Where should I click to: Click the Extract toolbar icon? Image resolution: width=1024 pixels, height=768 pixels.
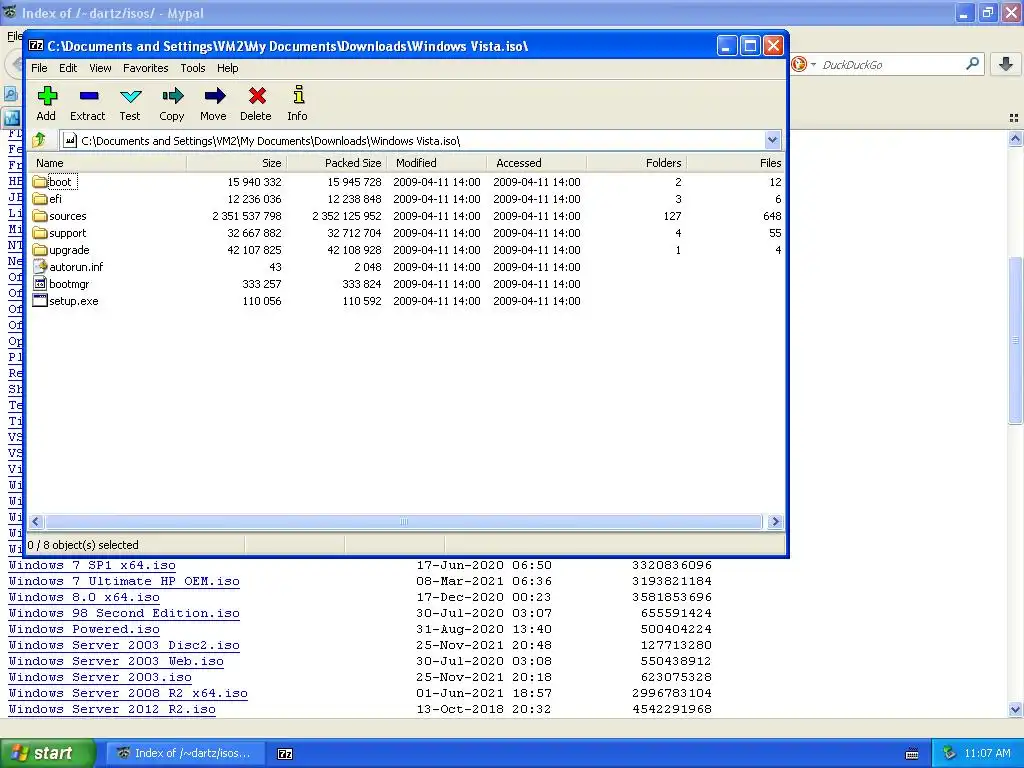coord(88,97)
